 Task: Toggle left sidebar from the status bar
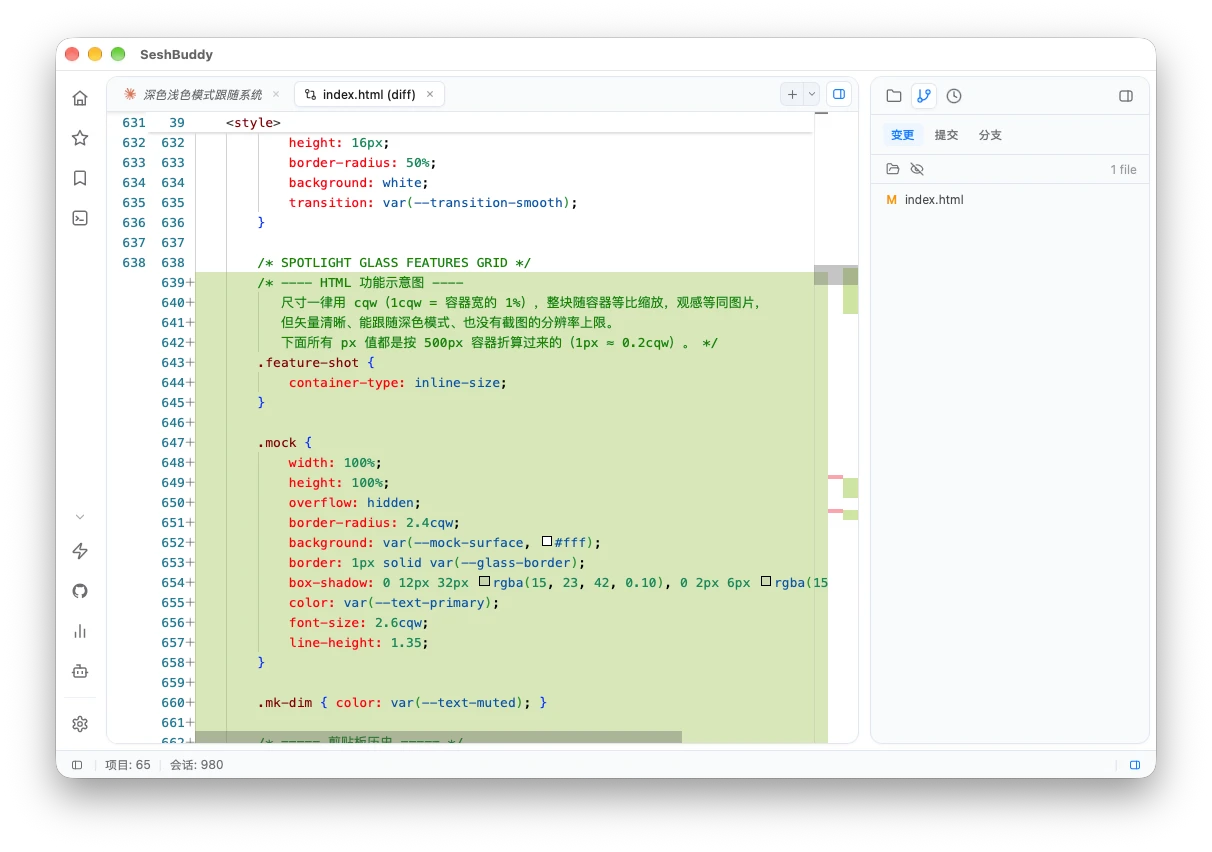point(77,765)
